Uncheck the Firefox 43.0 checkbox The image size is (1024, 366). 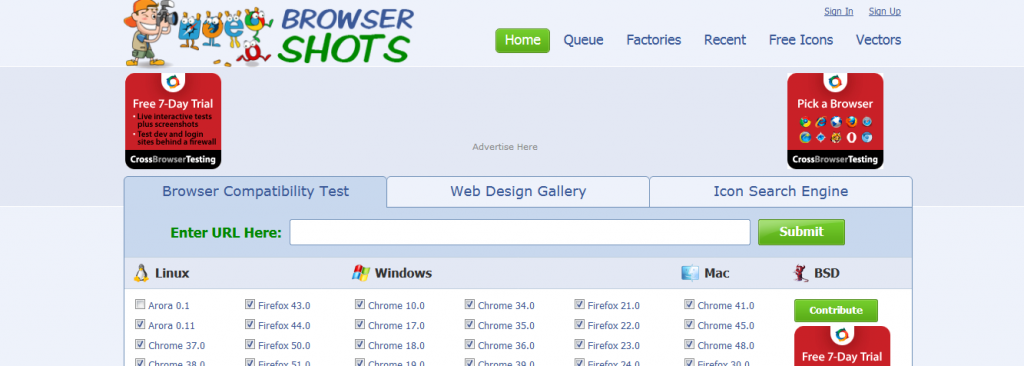tap(249, 305)
